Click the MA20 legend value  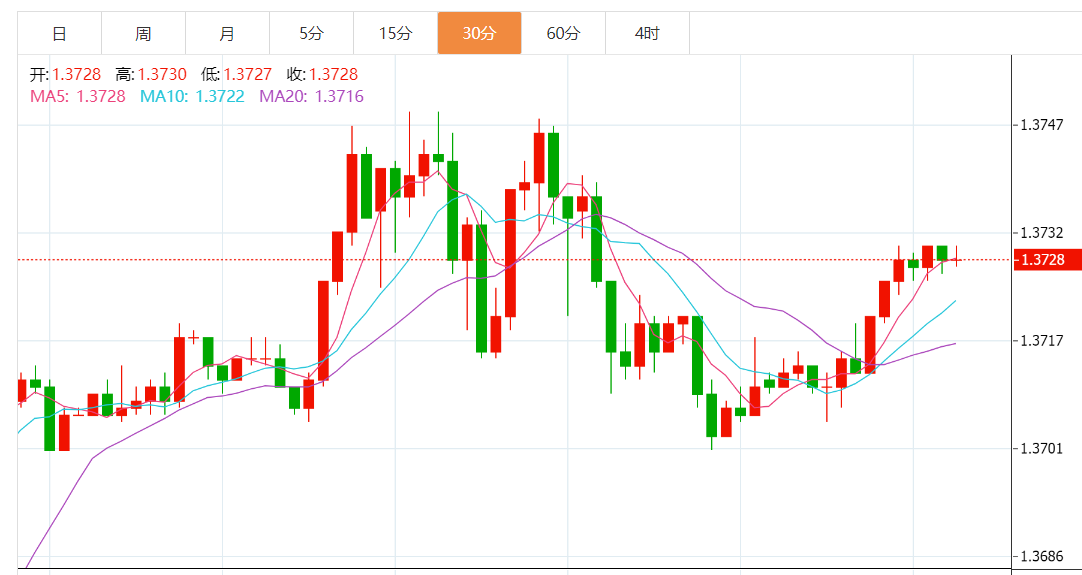311,96
